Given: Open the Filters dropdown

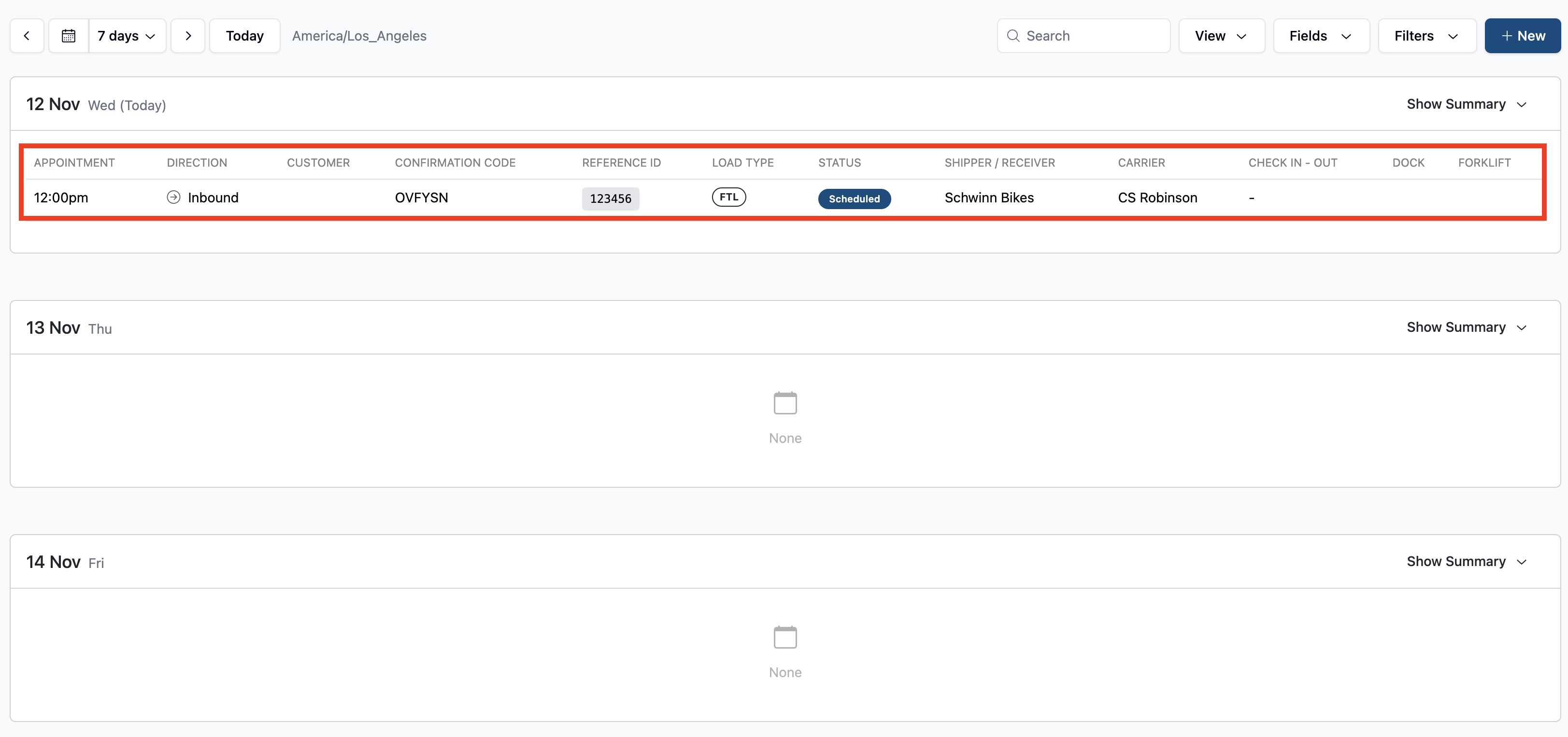Looking at the screenshot, I should click(x=1427, y=36).
